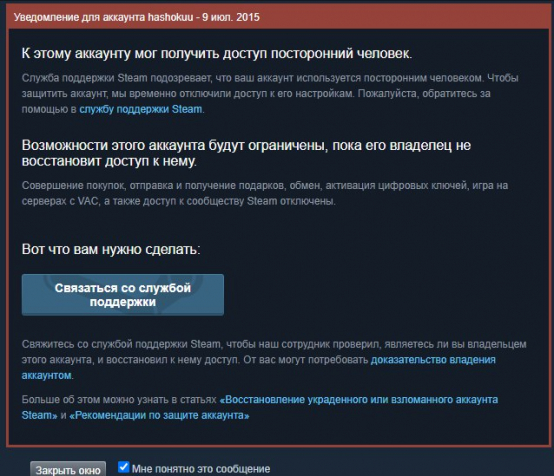Click the «Закрыть окно» button
554x476 pixels.
(x=68, y=470)
